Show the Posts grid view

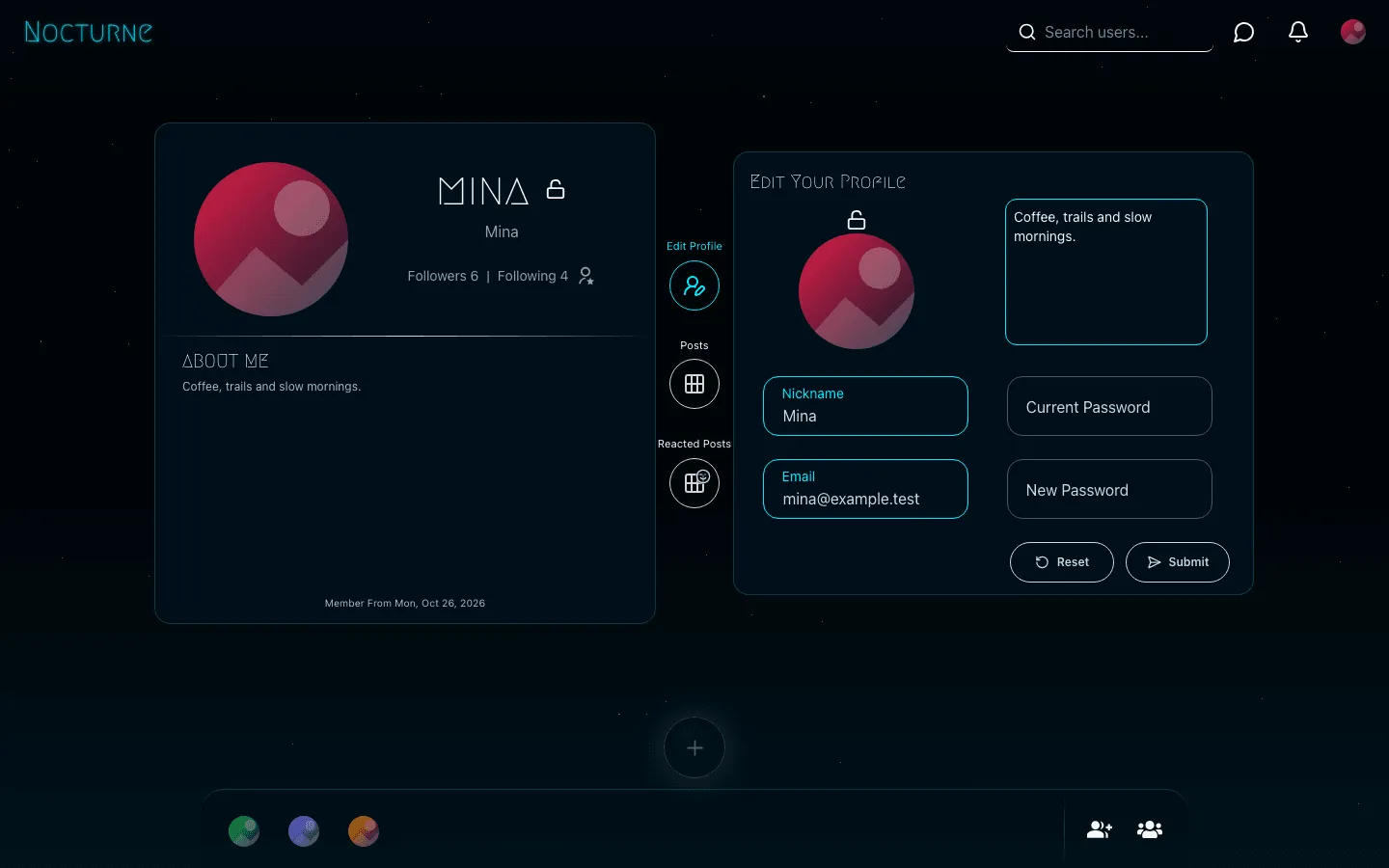click(694, 384)
